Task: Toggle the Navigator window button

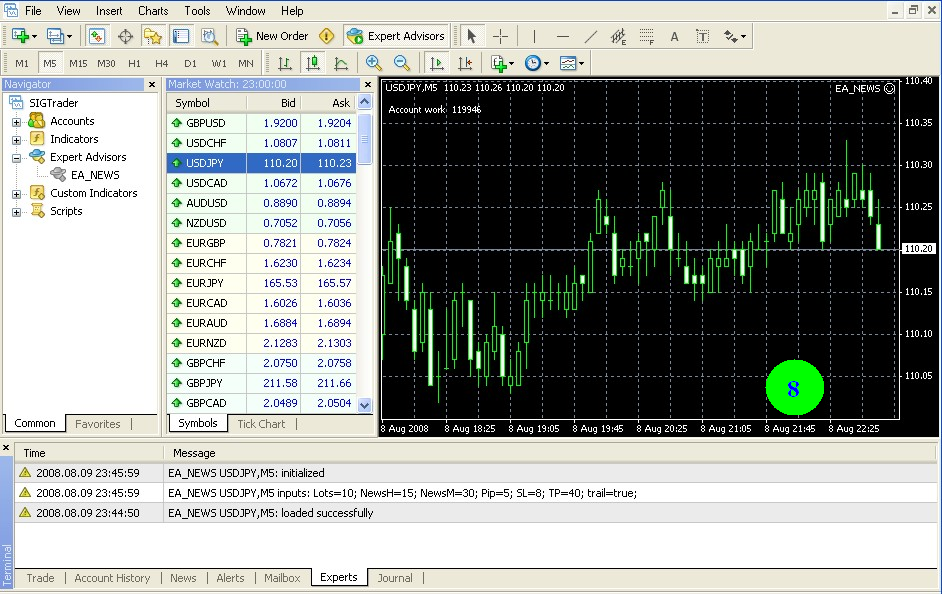Action: 153,37
